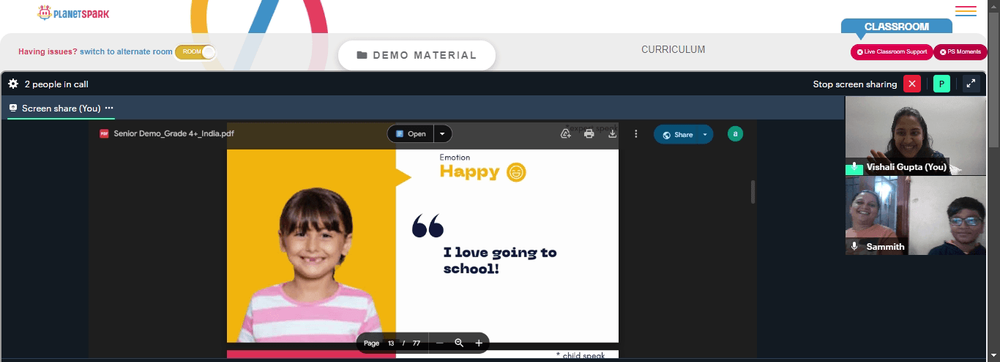Mute Vishali Gupta's microphone
The width and height of the screenshot is (1000, 362).
point(854,168)
